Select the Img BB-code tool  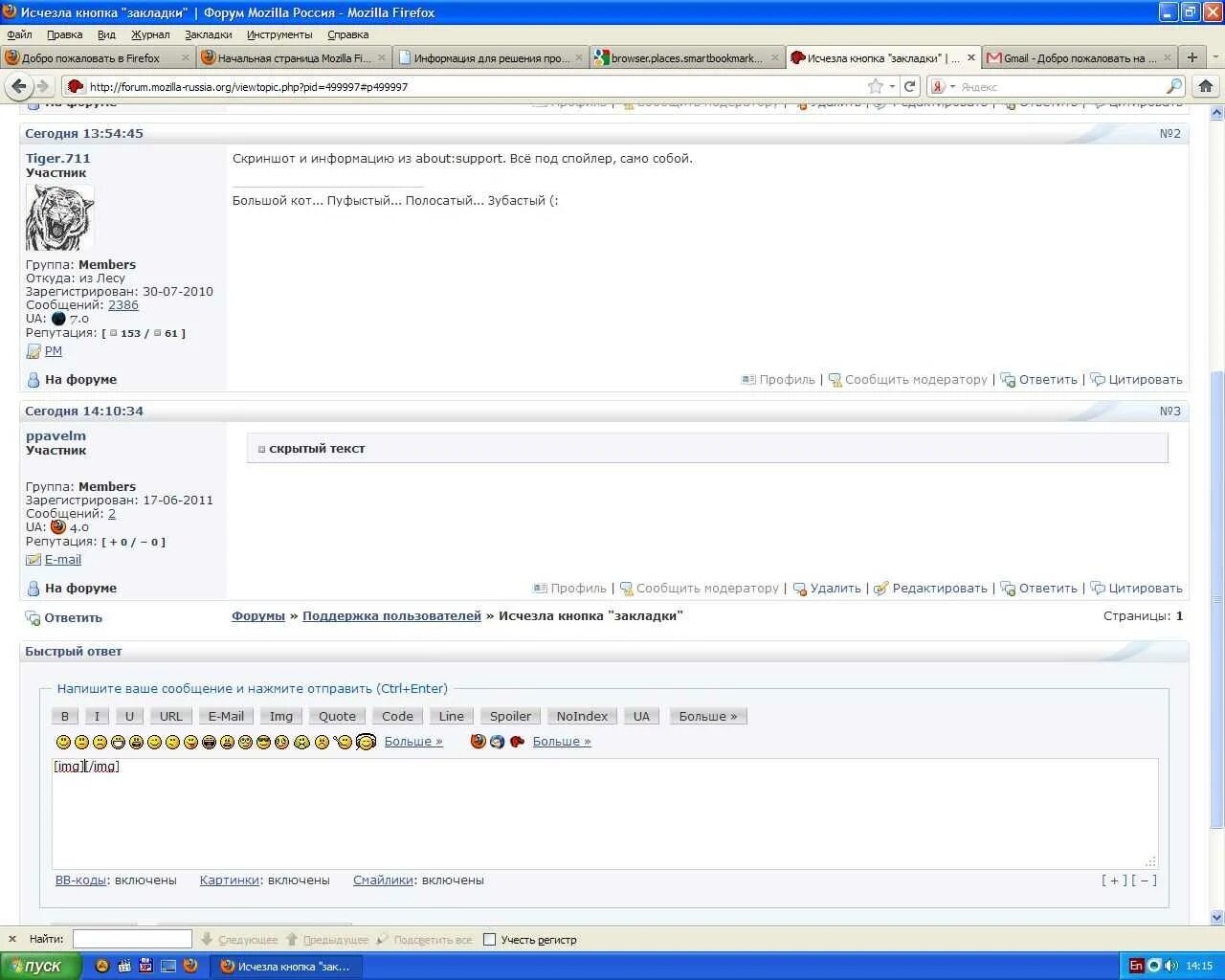pyautogui.click(x=279, y=716)
